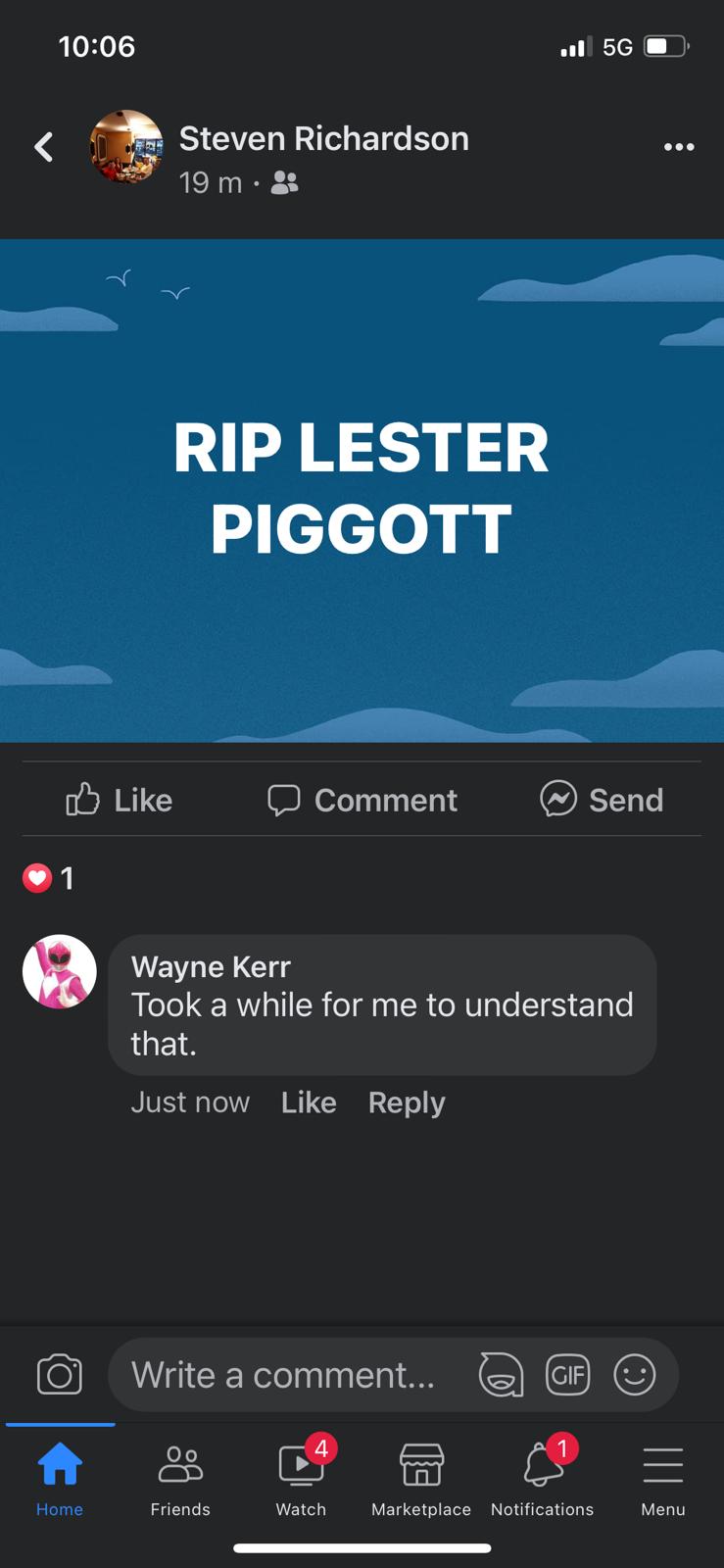Send the post via Messenger
The height and width of the screenshot is (1568, 724).
(602, 800)
